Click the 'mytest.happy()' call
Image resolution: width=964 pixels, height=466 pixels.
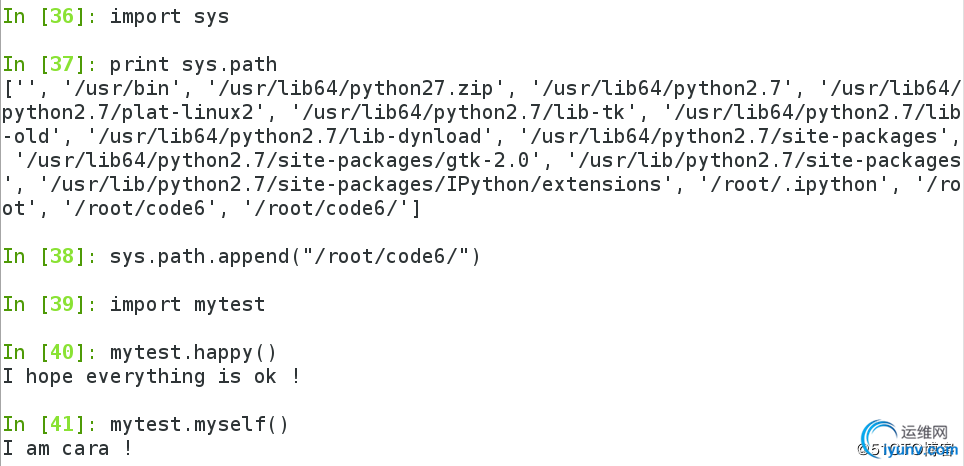[x=193, y=352]
